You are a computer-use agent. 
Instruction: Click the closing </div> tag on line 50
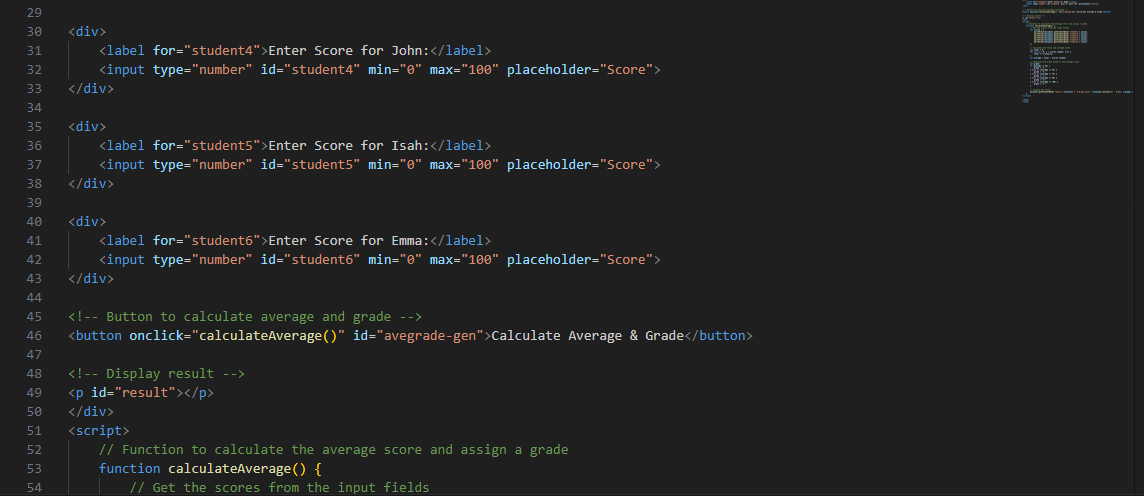tap(91, 411)
